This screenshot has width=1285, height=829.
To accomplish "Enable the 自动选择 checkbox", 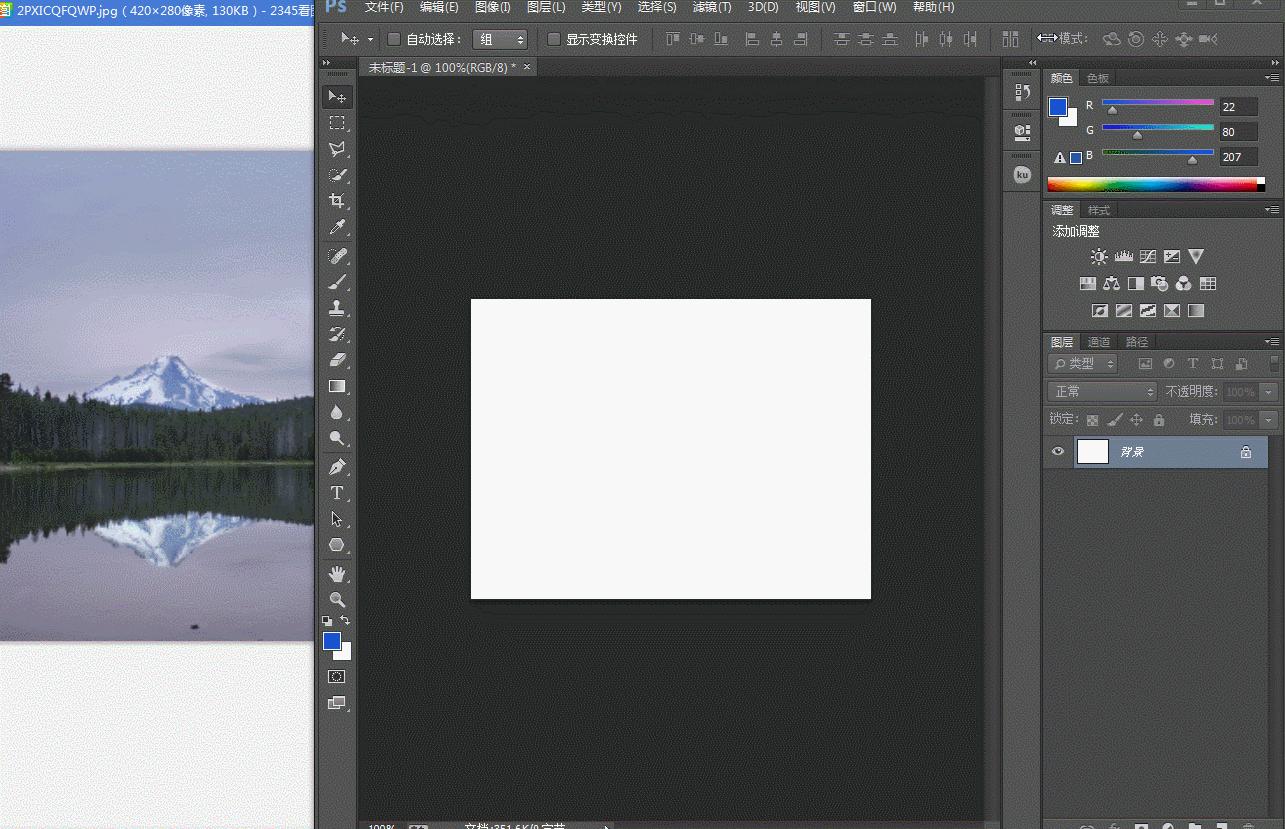I will point(394,39).
